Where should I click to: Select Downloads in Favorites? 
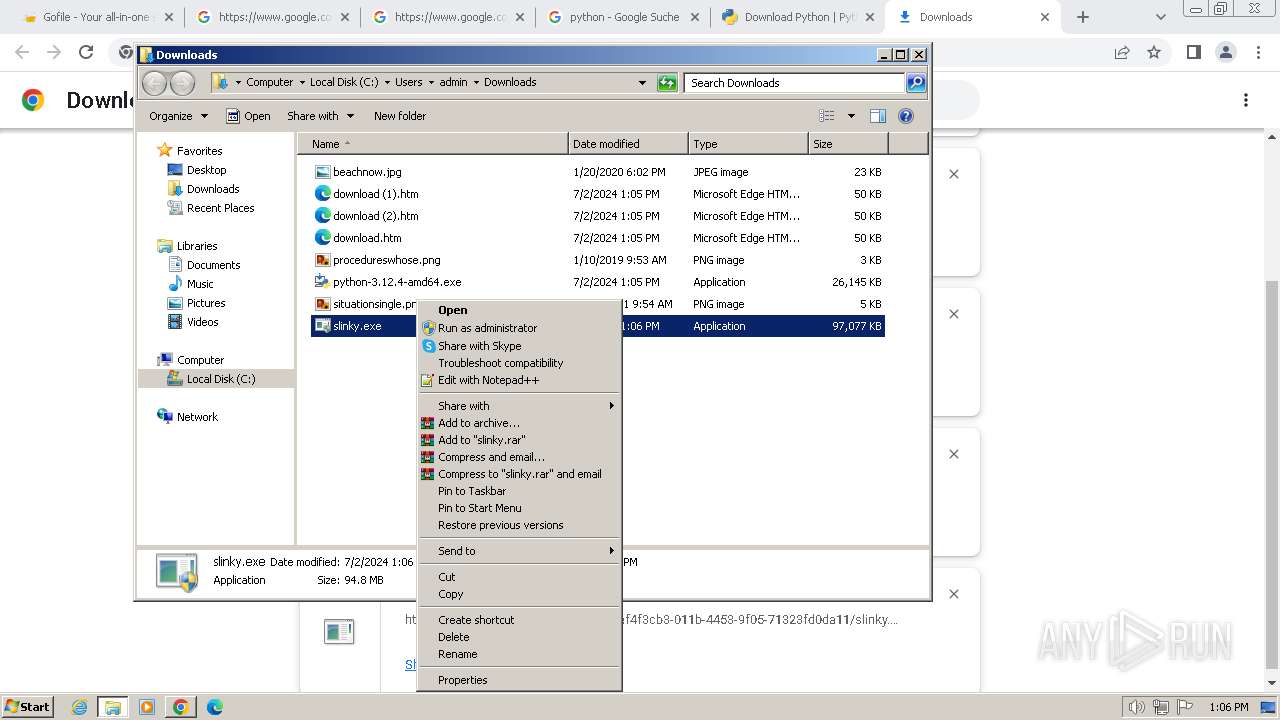(x=213, y=189)
